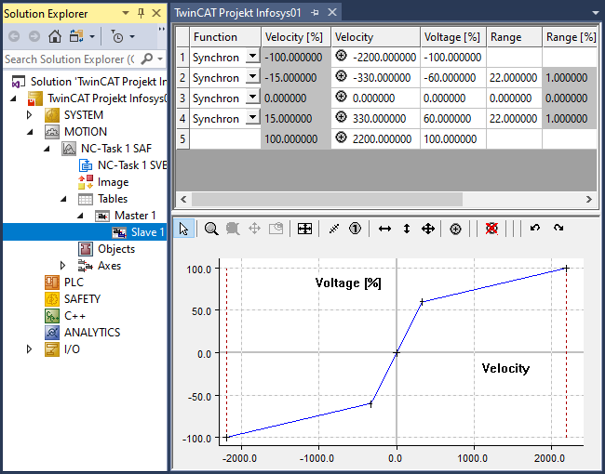Pin the TwinCAT Projekt Infosys01 tab
The height and width of the screenshot is (474, 605).
pos(315,13)
